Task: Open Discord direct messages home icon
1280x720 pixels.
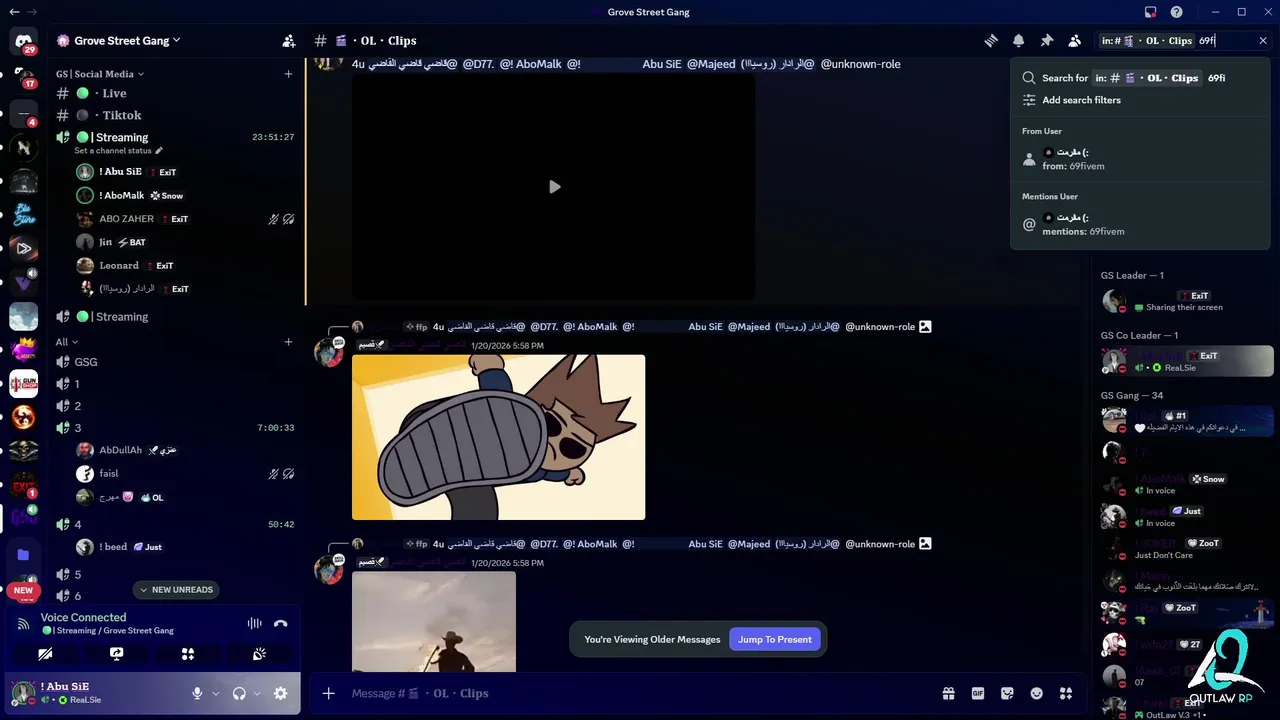Action: (23, 41)
